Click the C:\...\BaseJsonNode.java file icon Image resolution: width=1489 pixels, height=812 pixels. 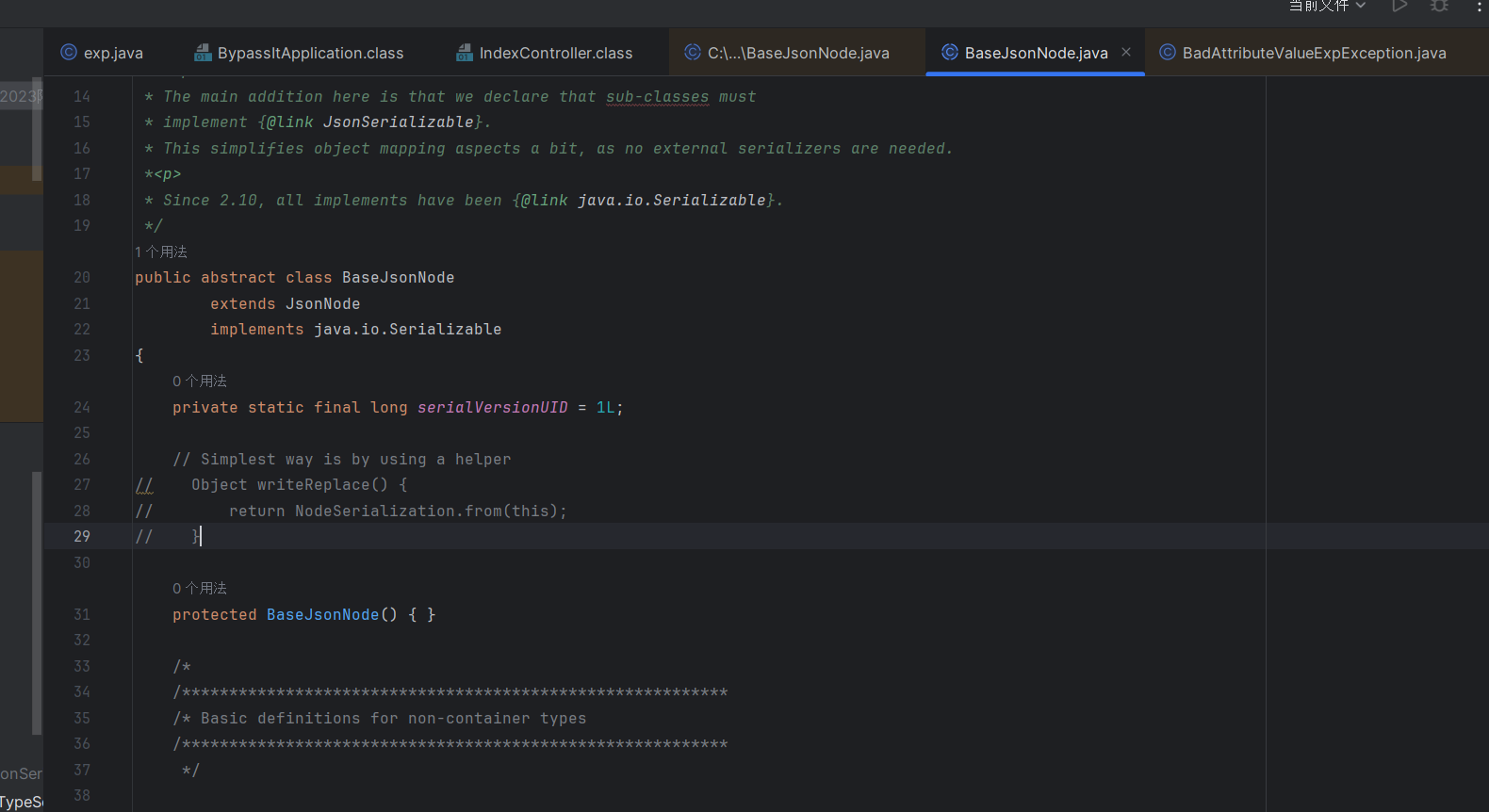(x=693, y=53)
